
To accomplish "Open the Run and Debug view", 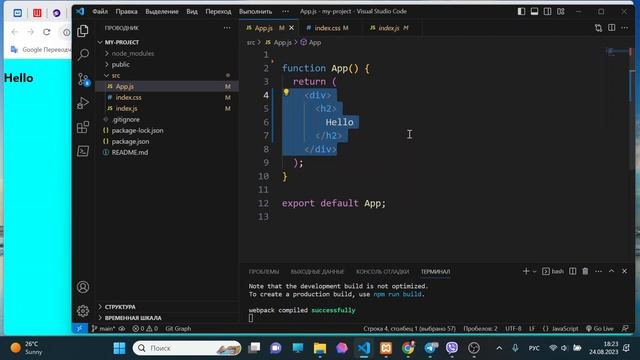I will [83, 103].
